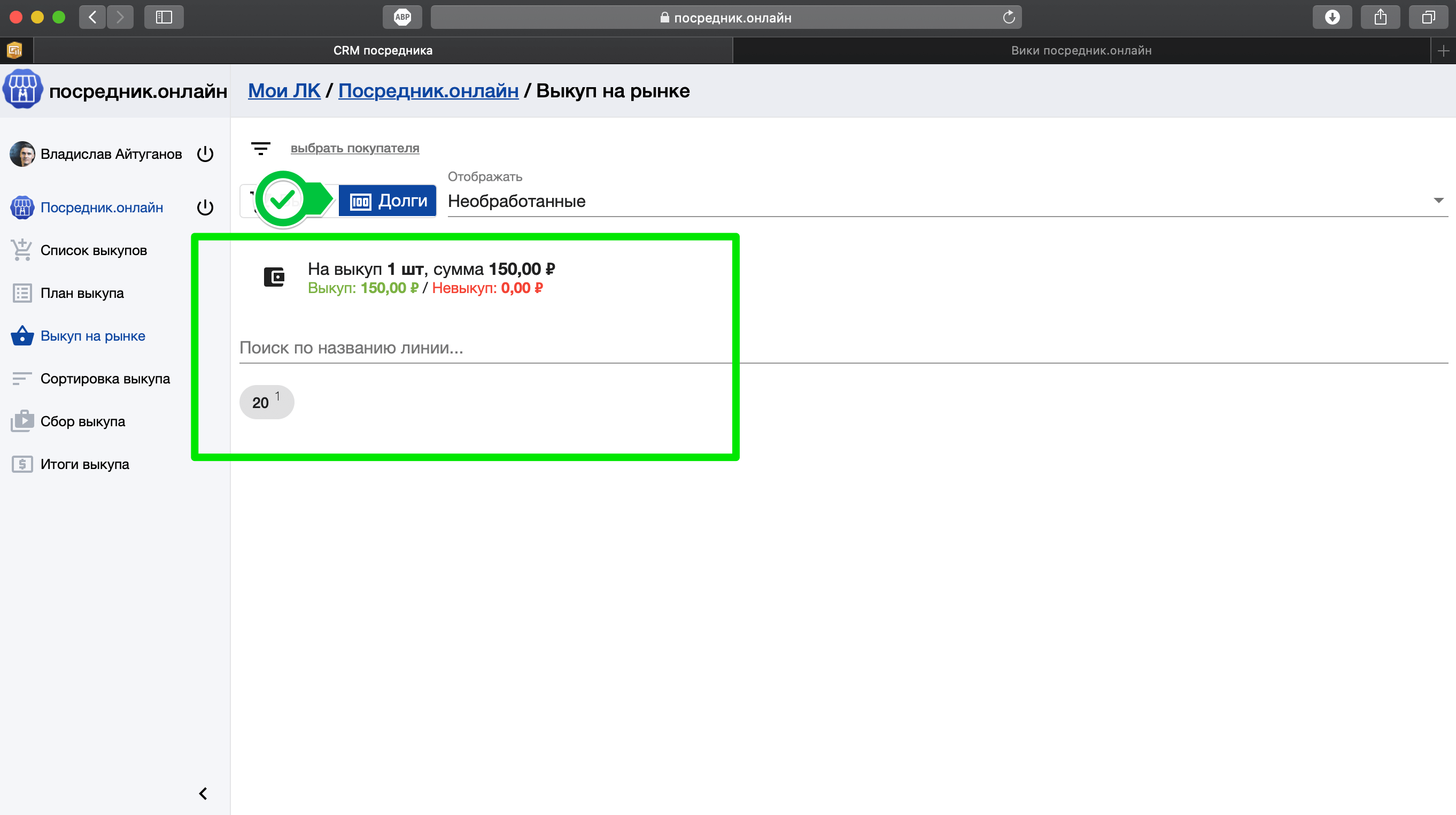The image size is (1456, 815).
Task: Open 'Список выкупов' in the sidebar
Action: [93, 251]
